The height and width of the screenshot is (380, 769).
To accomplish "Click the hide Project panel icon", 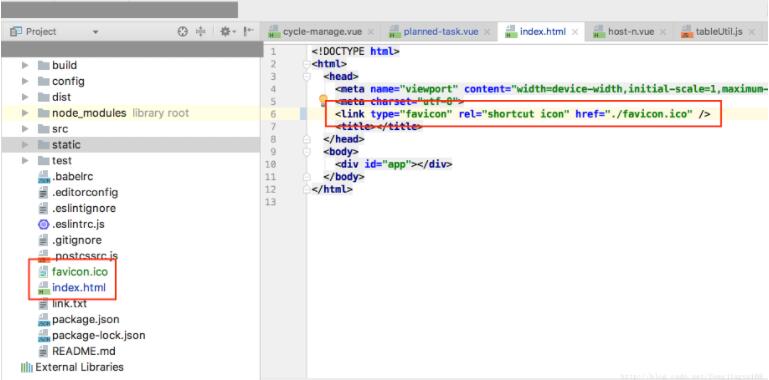I will (x=249, y=32).
